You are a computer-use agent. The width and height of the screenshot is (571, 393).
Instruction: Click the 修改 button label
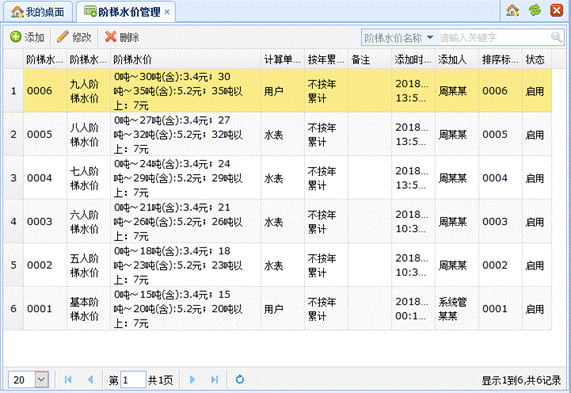[82, 37]
